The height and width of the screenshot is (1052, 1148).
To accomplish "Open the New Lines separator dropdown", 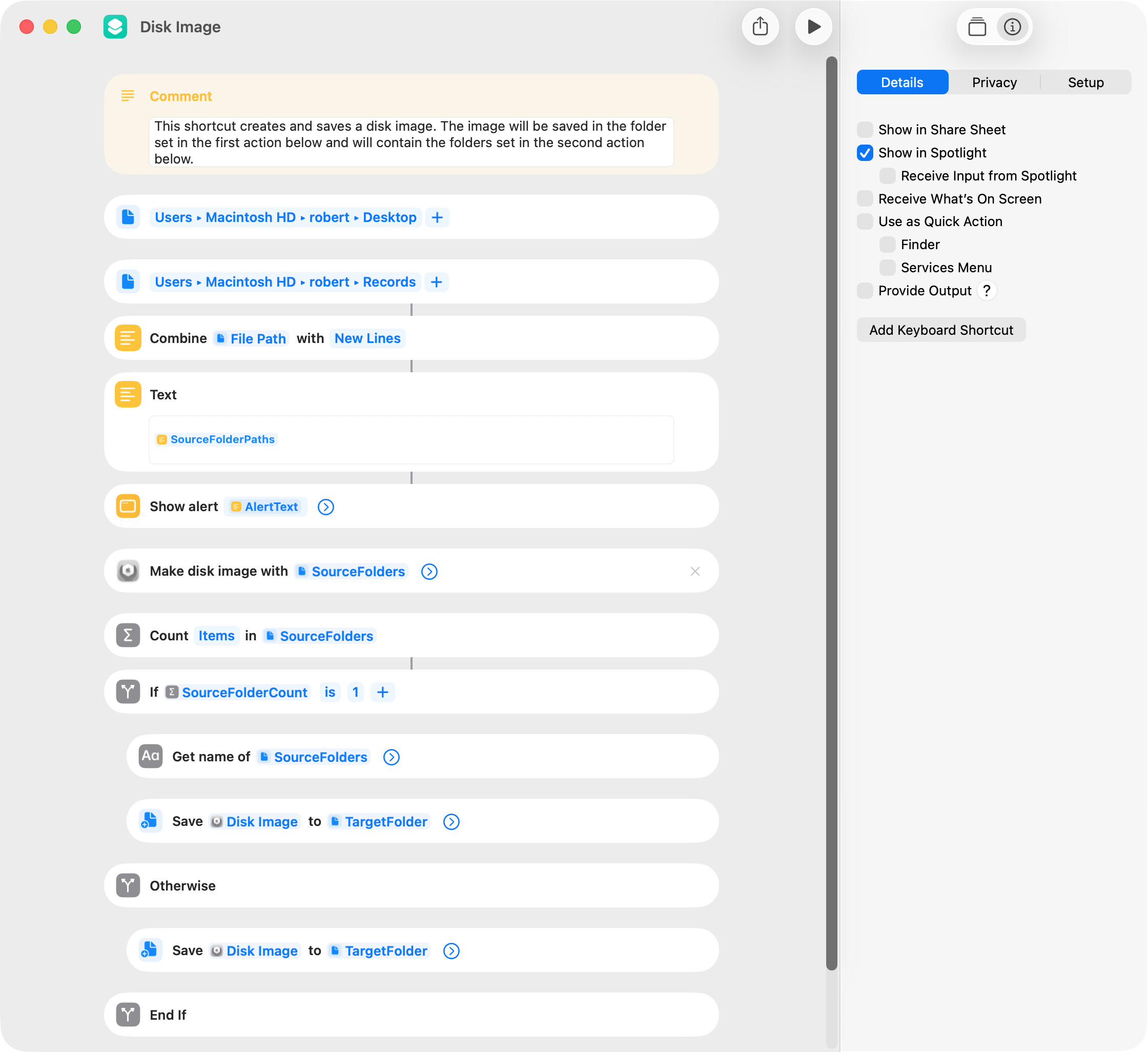I will 367,338.
